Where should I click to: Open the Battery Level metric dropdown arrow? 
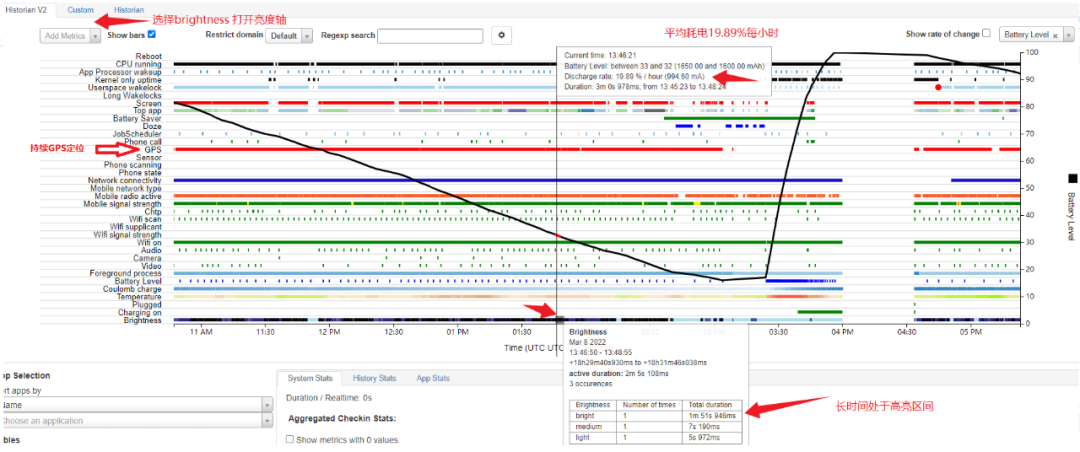click(1068, 35)
